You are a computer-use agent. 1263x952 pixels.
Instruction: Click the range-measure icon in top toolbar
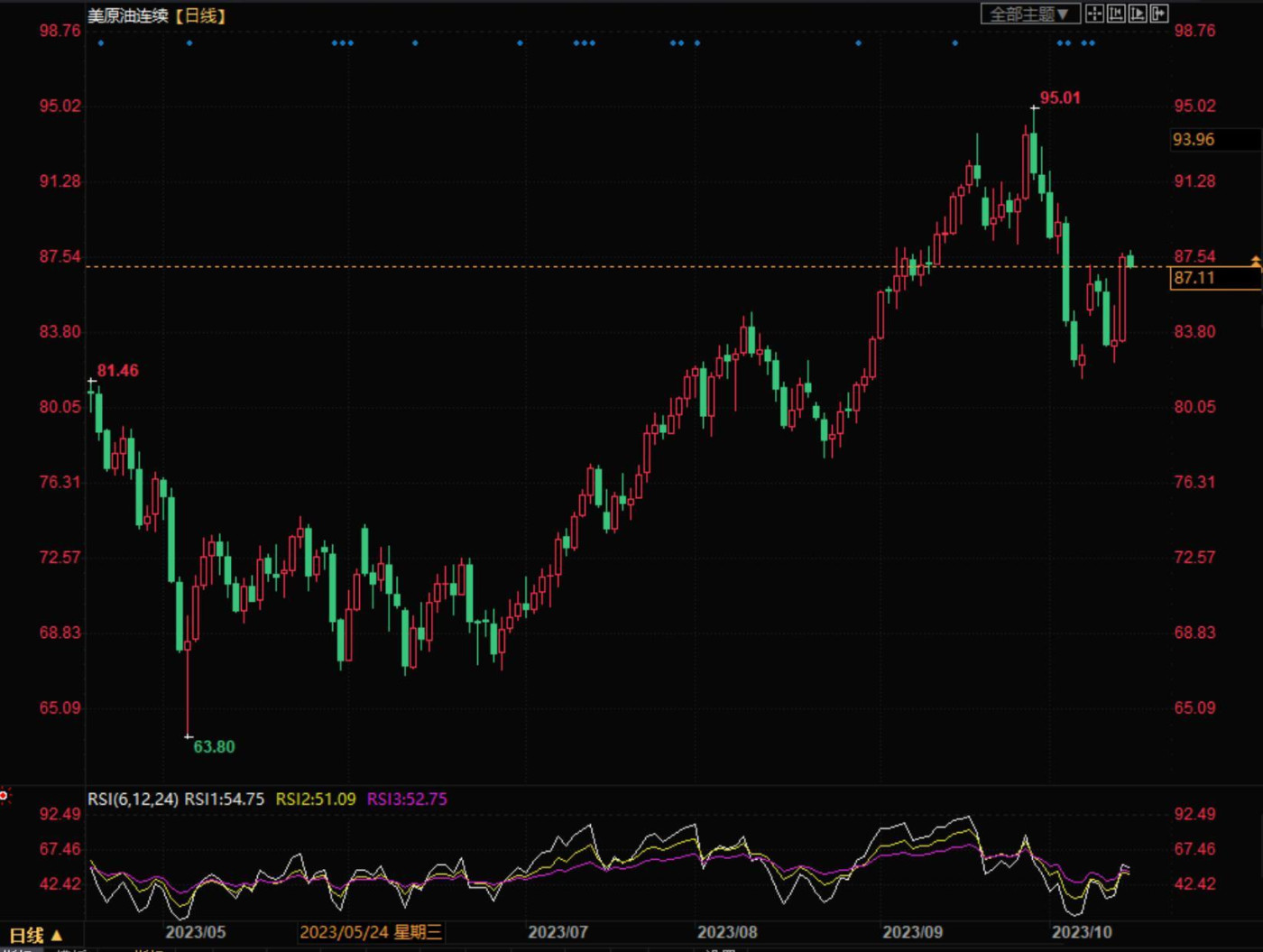[1116, 14]
